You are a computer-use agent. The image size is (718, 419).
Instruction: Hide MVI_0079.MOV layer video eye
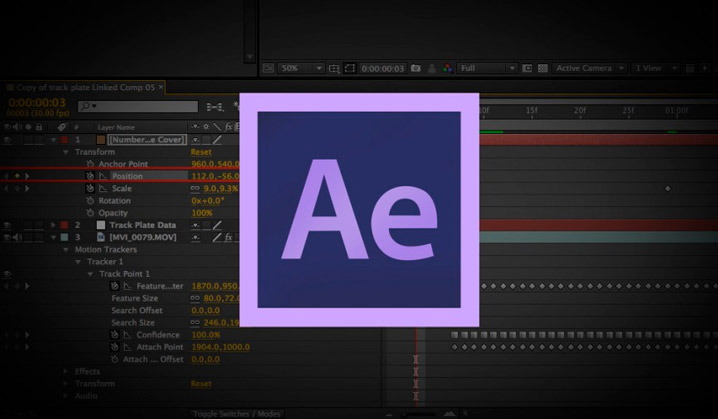coord(7,237)
